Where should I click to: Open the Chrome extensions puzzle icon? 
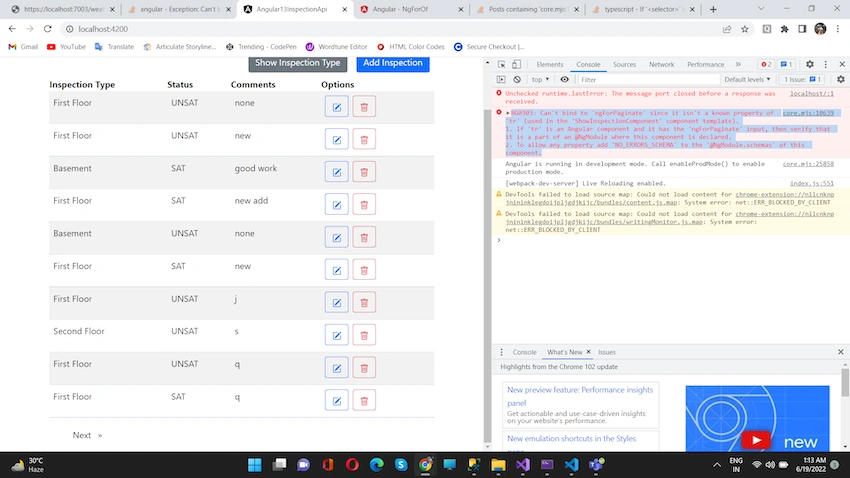784,29
